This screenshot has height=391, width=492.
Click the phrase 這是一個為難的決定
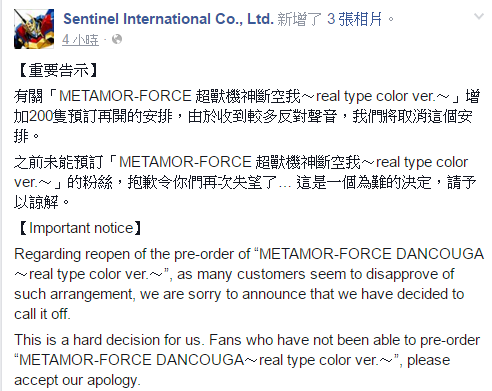click(x=364, y=182)
